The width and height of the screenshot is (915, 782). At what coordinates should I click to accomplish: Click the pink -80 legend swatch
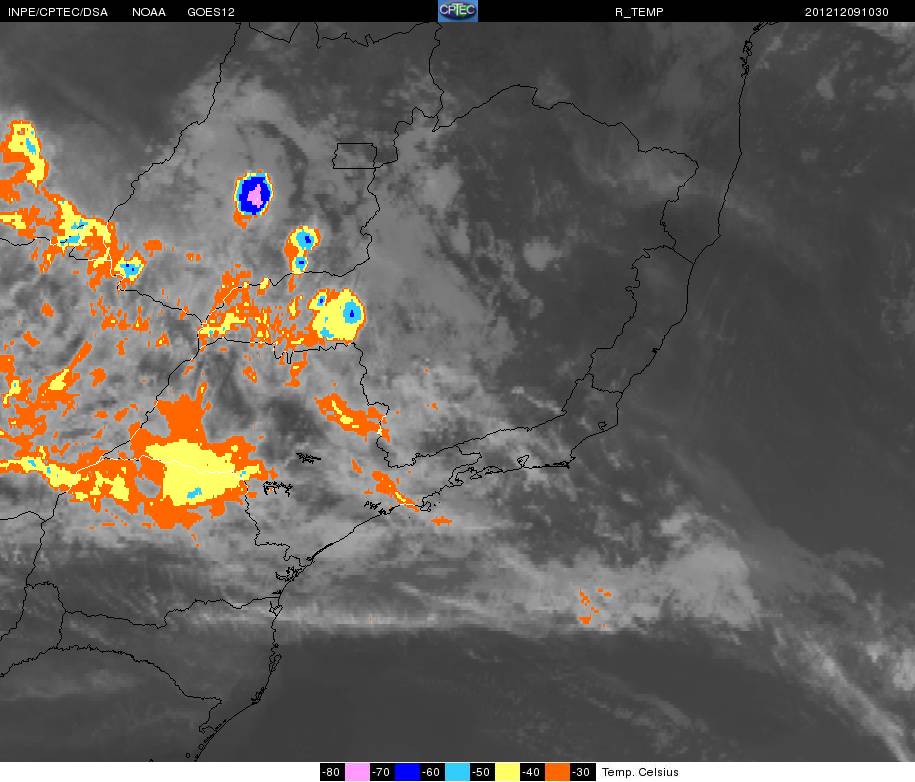[x=357, y=771]
